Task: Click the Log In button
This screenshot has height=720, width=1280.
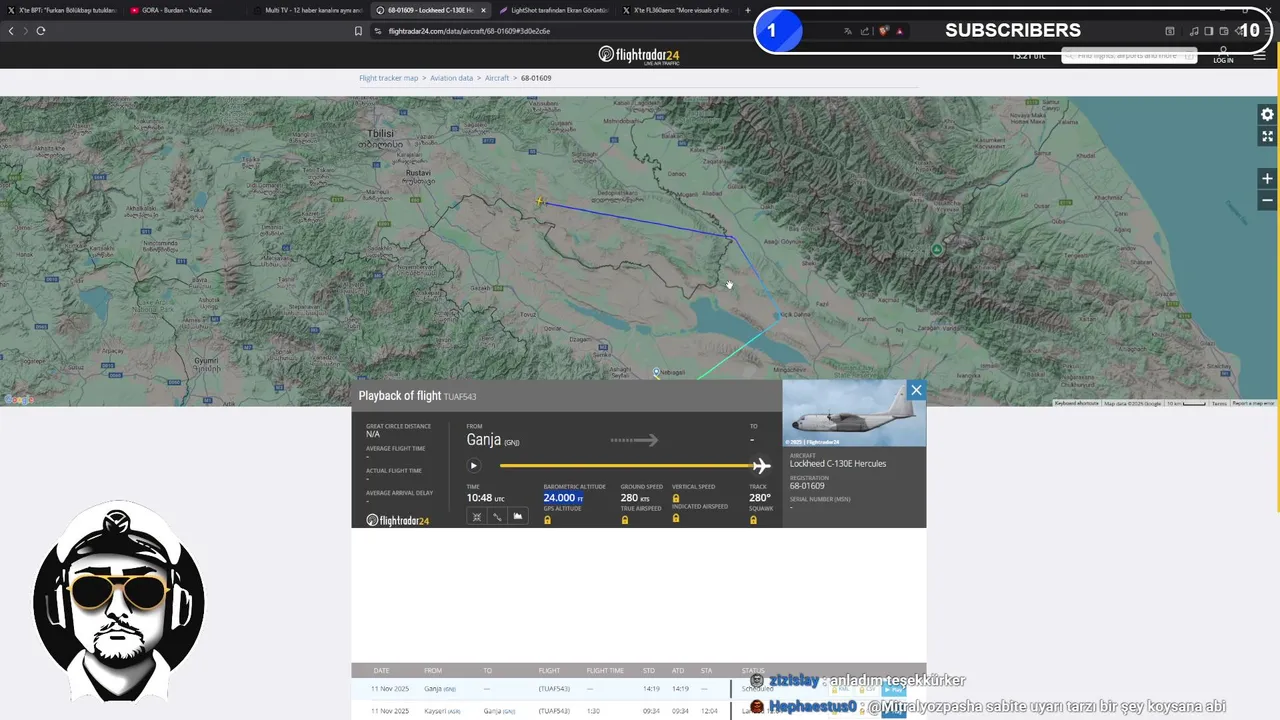Action: tap(1223, 56)
